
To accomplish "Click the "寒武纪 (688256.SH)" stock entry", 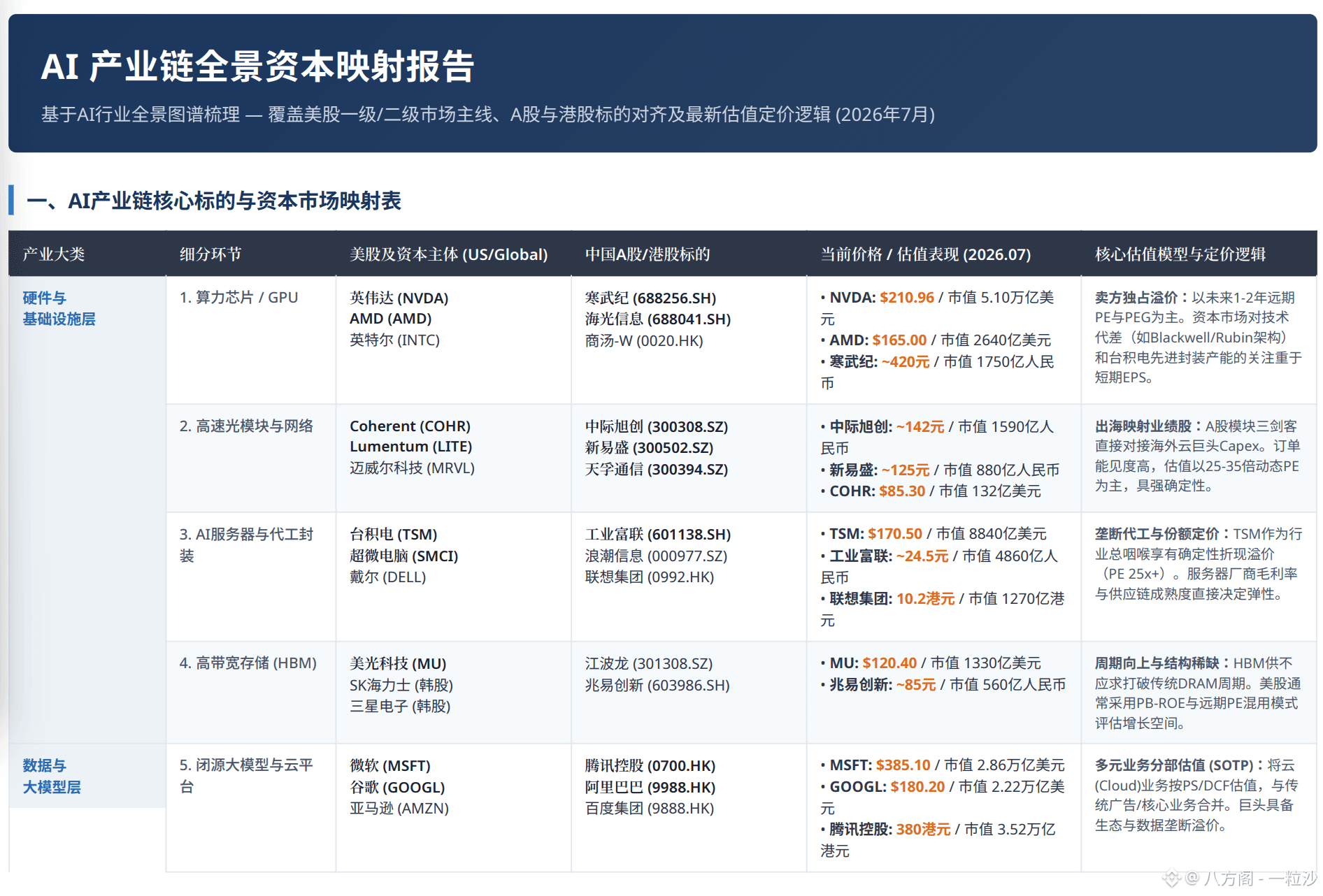I will (651, 298).
